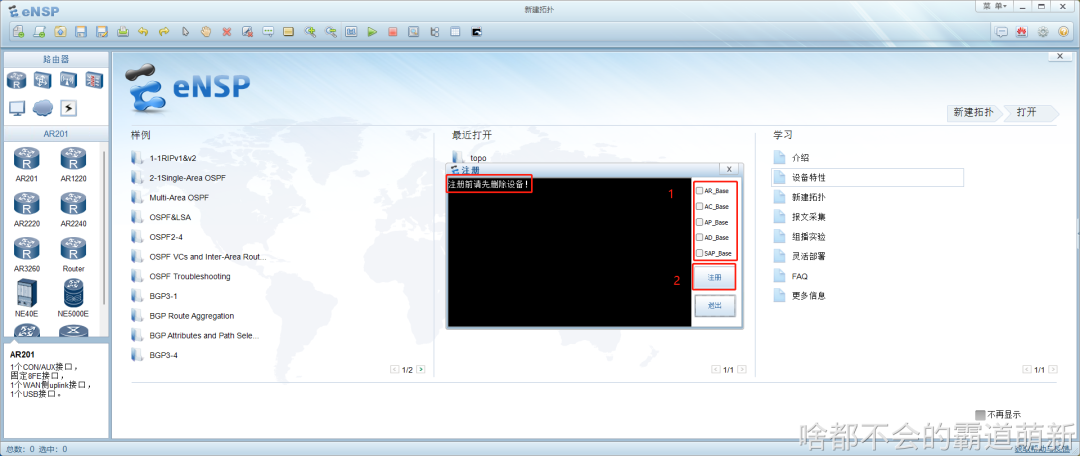Select the cloud device category icon

click(43, 108)
